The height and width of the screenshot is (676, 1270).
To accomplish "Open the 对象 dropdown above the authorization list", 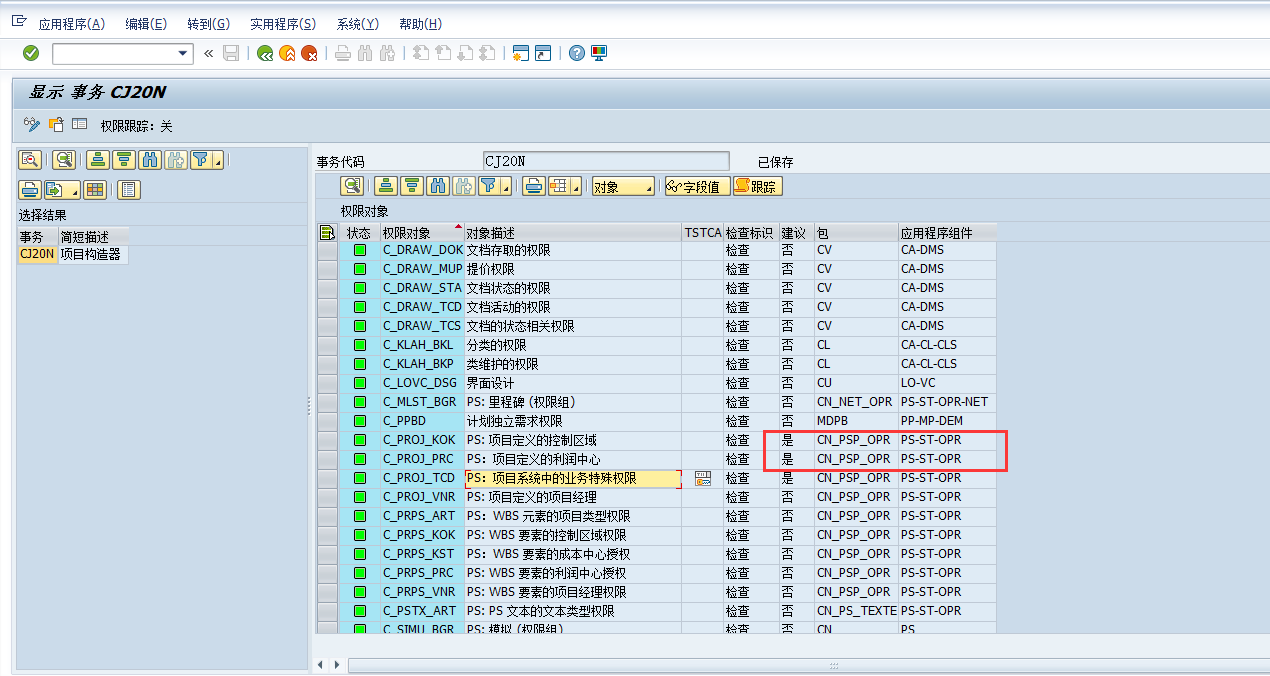I will (x=622, y=185).
